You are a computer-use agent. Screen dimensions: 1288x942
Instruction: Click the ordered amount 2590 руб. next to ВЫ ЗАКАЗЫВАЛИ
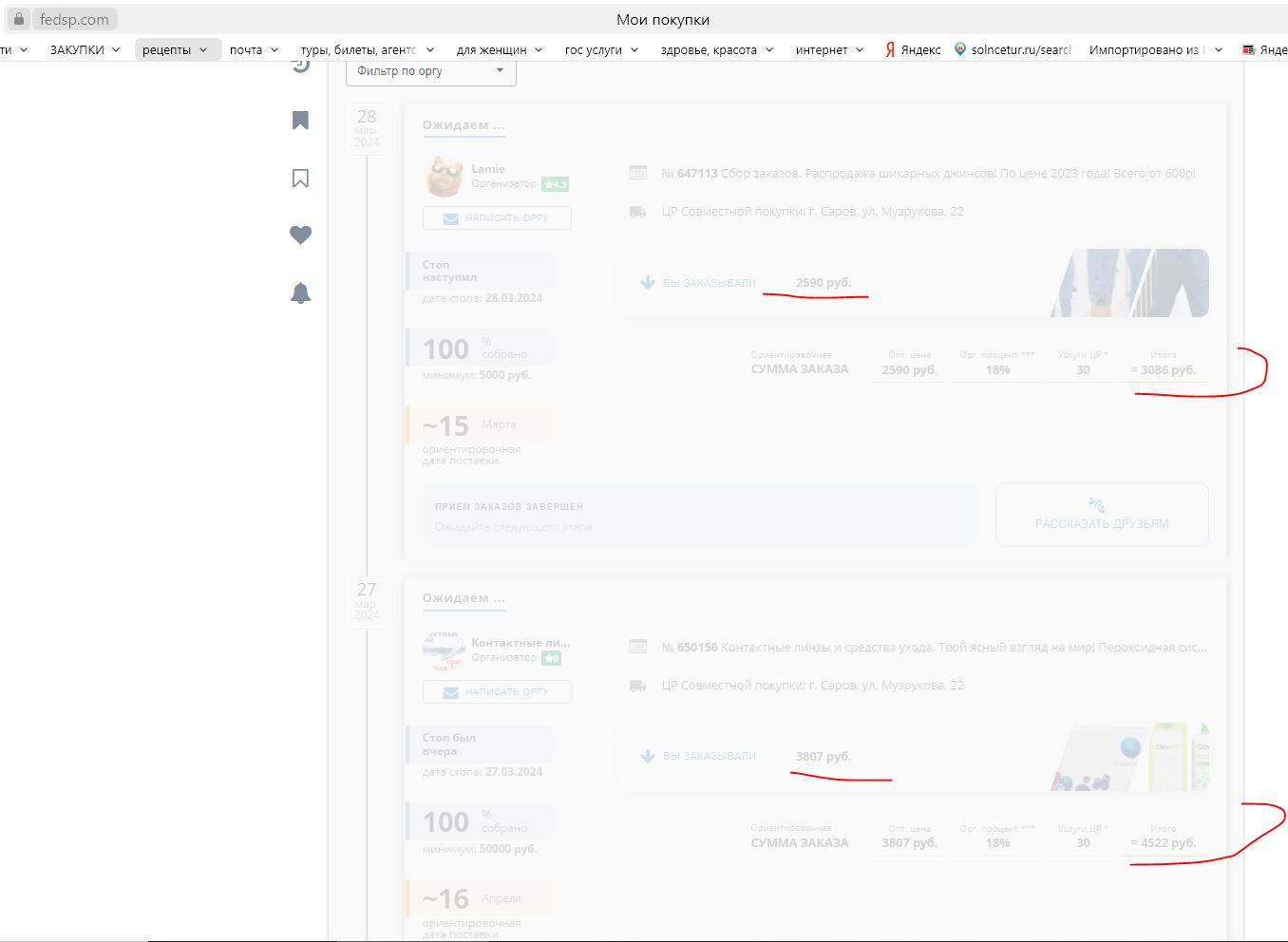pos(824,283)
